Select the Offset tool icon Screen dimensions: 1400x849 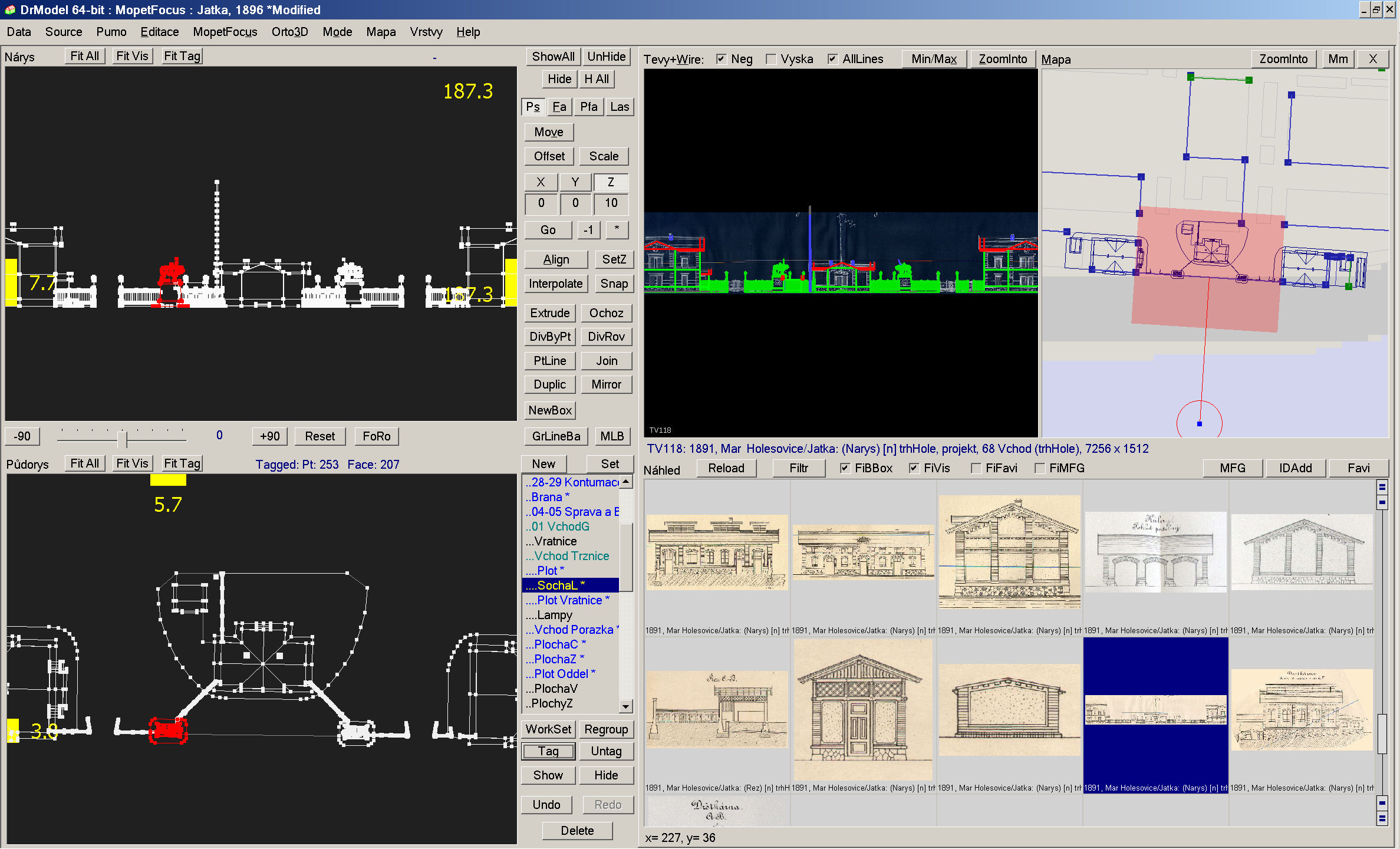550,156
